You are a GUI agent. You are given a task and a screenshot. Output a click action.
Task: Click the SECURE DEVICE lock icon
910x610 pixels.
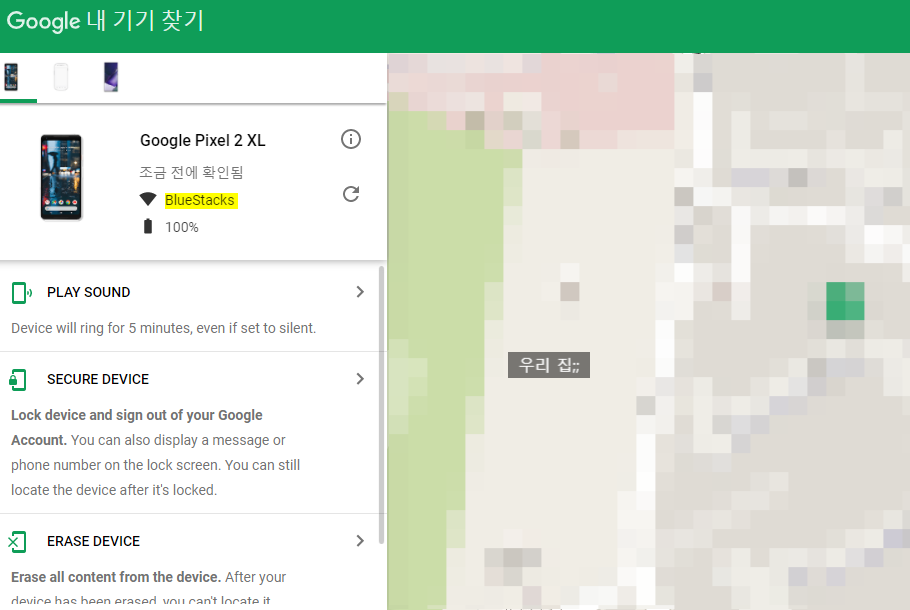18,380
